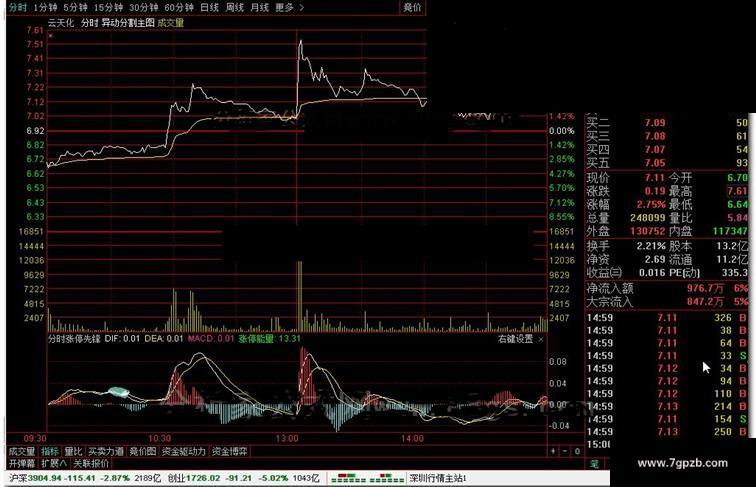The height and width of the screenshot is (487, 756).
Task: Select the 资金驱动力 bottom tab
Action: pos(184,451)
